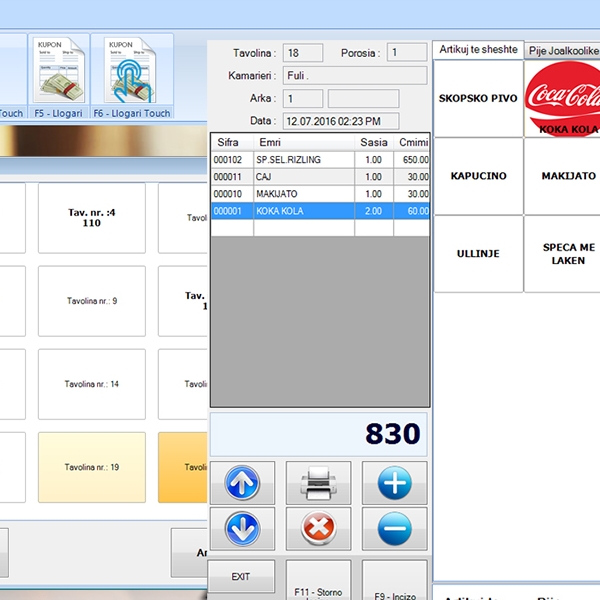The height and width of the screenshot is (600, 600).
Task: Select the ULLINJE product button
Action: [479, 254]
